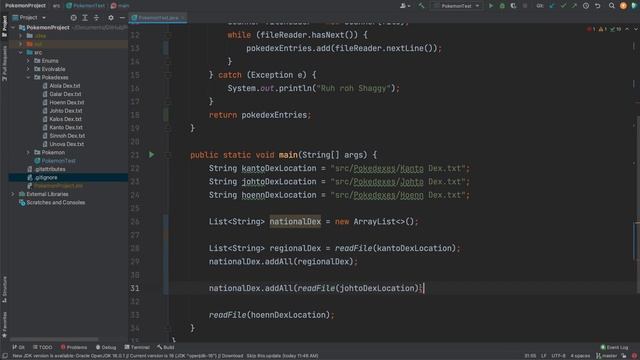Select Johto Dex.txt file

(x=62, y=111)
